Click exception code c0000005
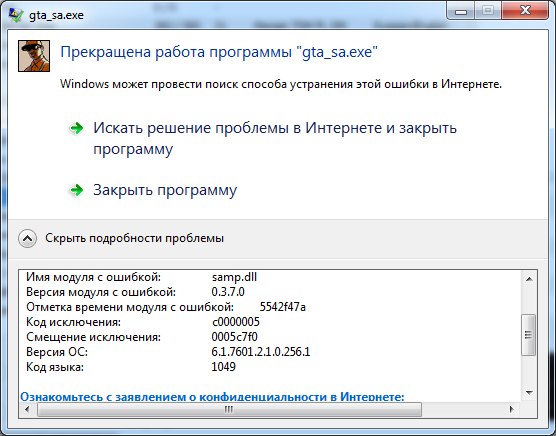Screen dimensions: 556x436 pos(236,322)
